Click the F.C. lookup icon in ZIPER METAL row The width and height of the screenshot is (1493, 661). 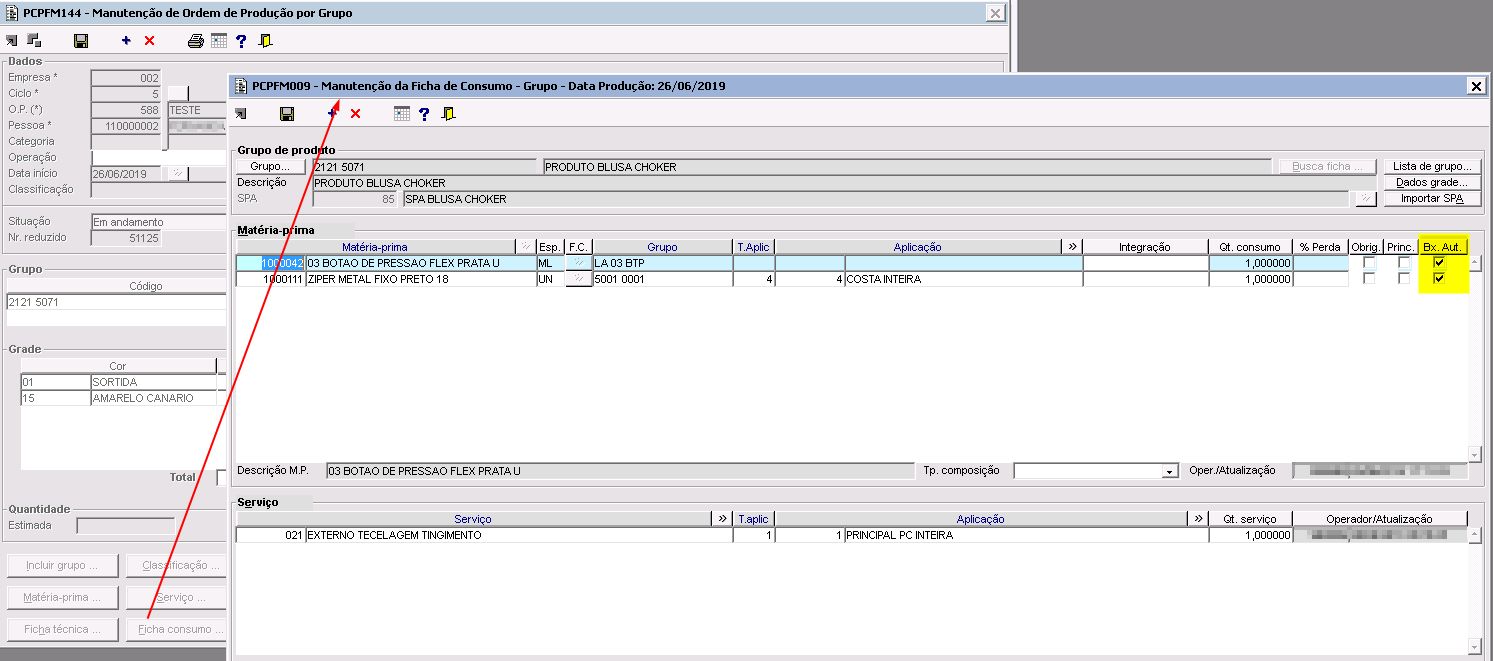coord(578,279)
